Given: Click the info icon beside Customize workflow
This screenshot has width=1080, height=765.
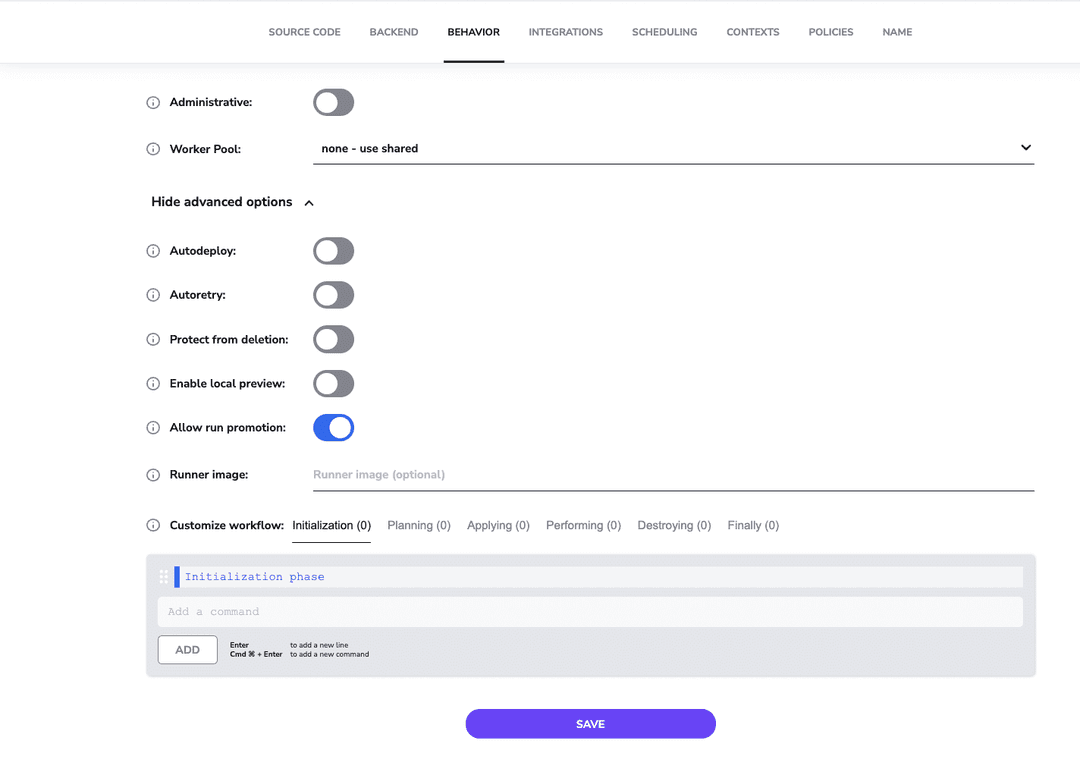Looking at the screenshot, I should point(152,525).
